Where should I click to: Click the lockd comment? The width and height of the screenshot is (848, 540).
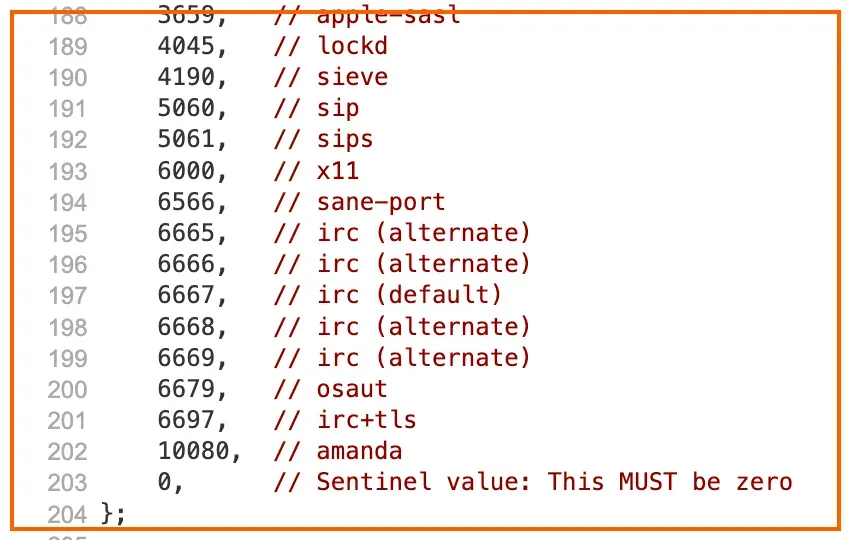coord(330,46)
